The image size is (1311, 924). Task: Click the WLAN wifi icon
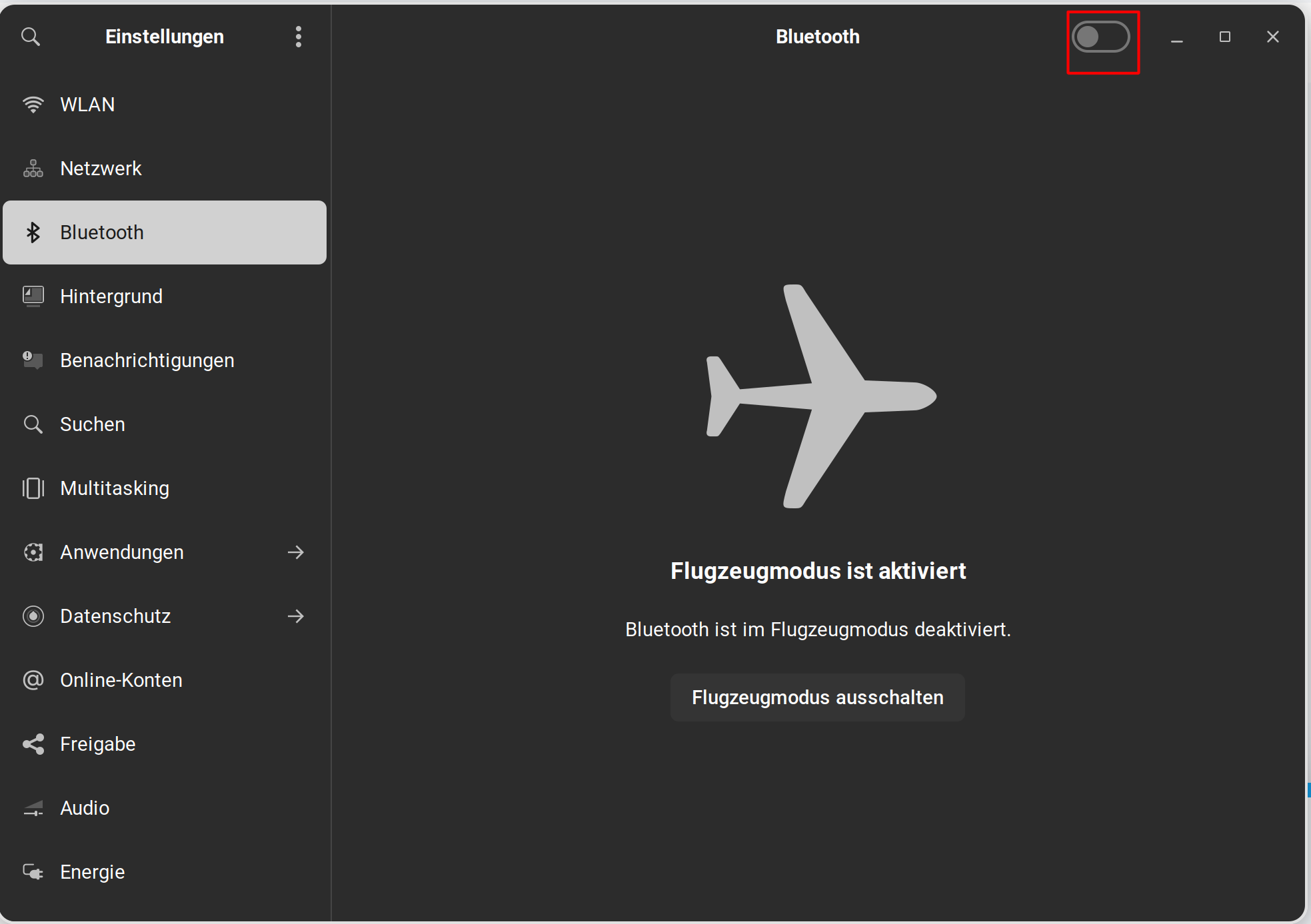pos(33,105)
